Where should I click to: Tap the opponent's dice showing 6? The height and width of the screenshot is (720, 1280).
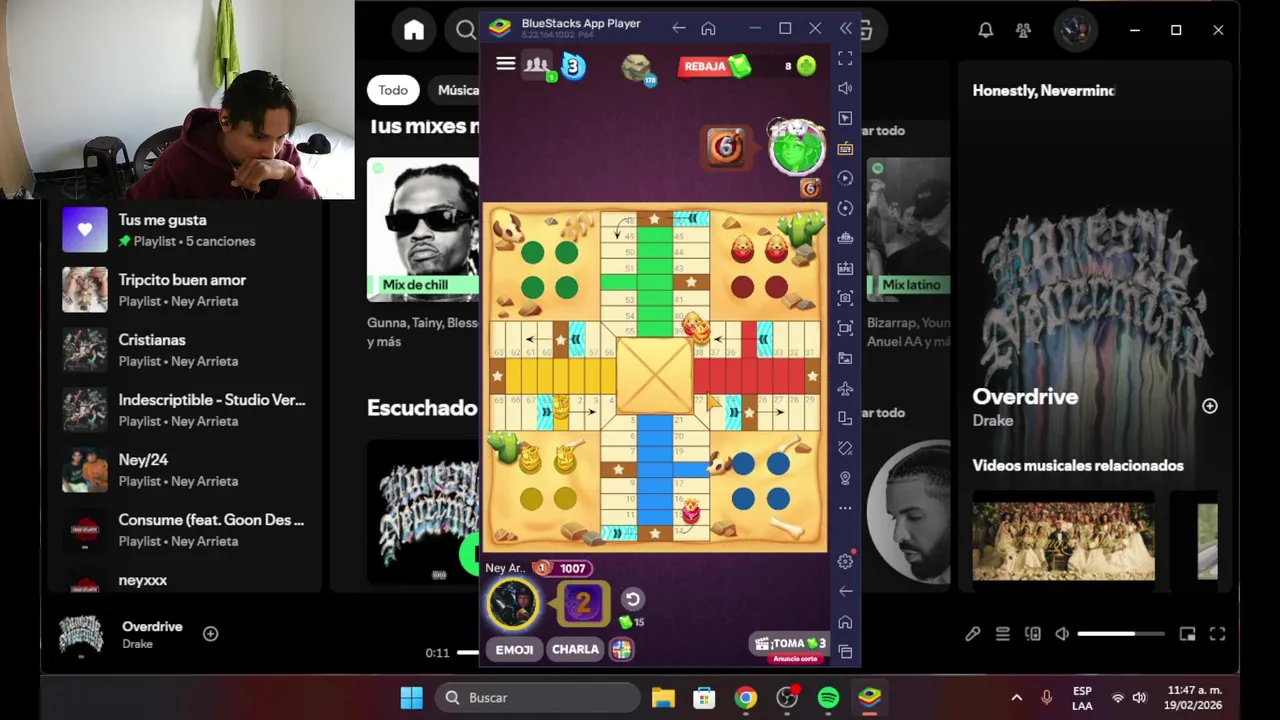click(x=727, y=147)
